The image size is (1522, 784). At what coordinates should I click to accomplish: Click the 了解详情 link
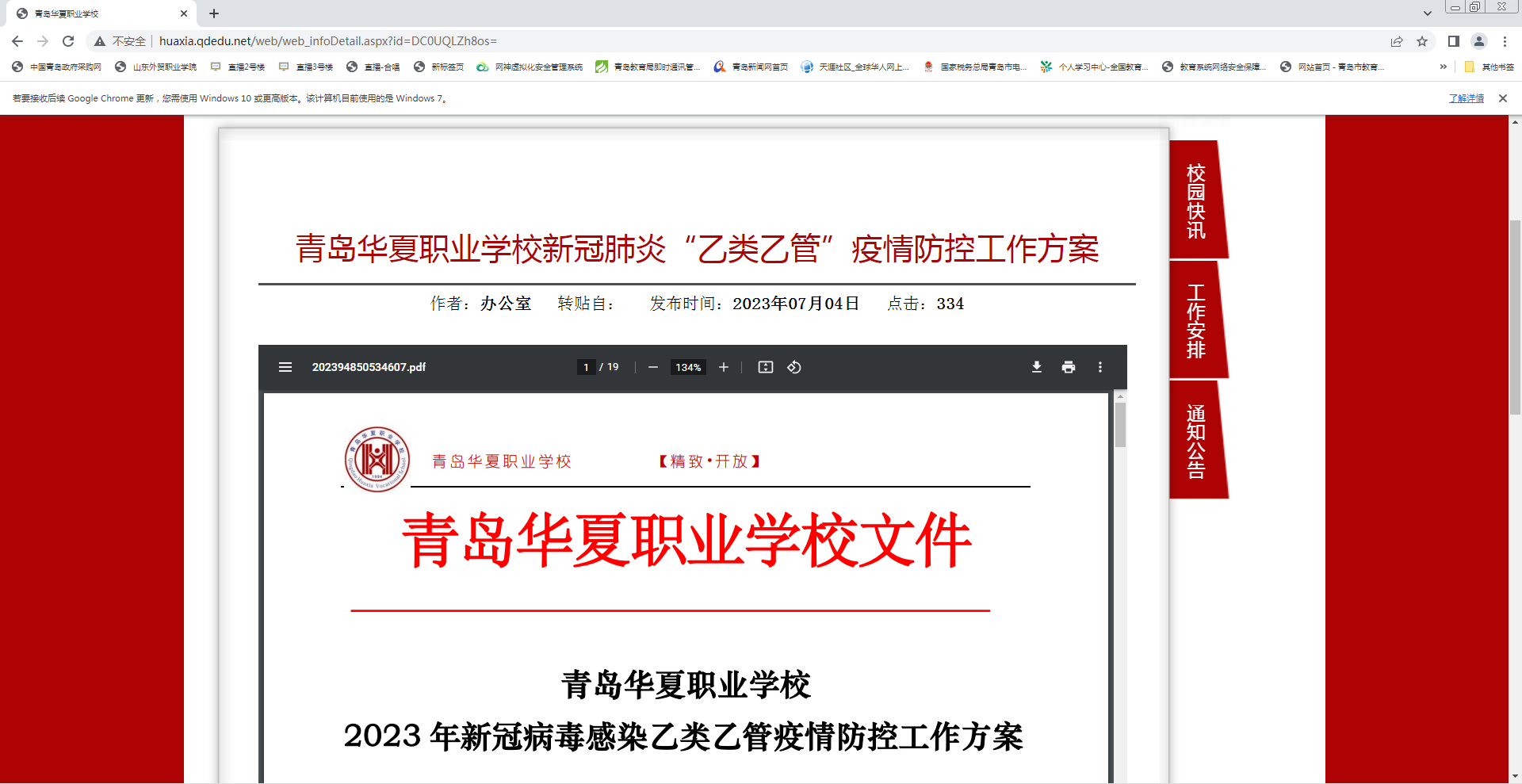pyautogui.click(x=1466, y=98)
